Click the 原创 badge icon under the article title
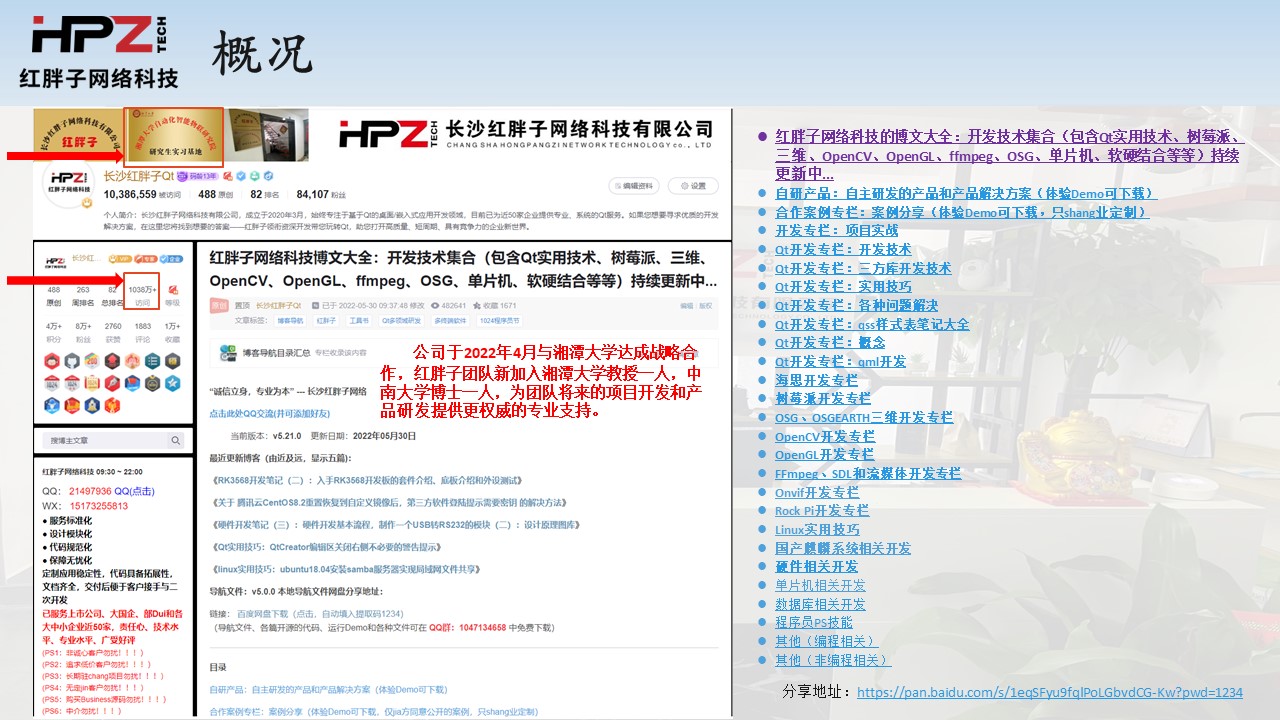Screen dimensions: 1280x720 pos(219,305)
